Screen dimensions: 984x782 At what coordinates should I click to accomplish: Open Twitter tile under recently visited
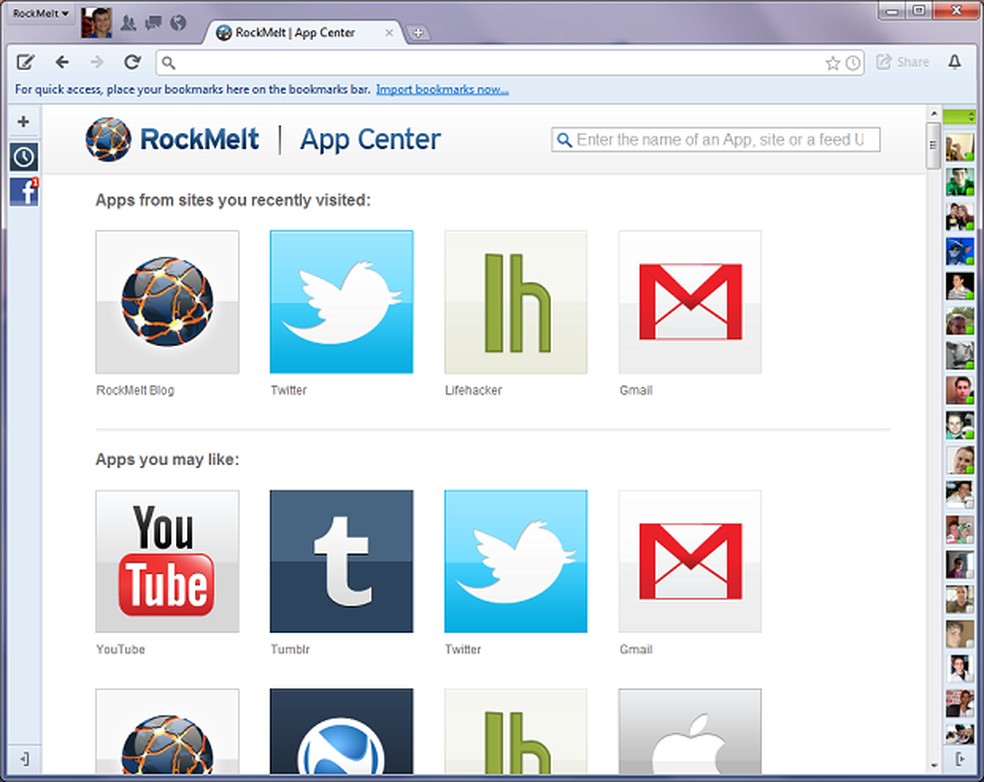341,302
